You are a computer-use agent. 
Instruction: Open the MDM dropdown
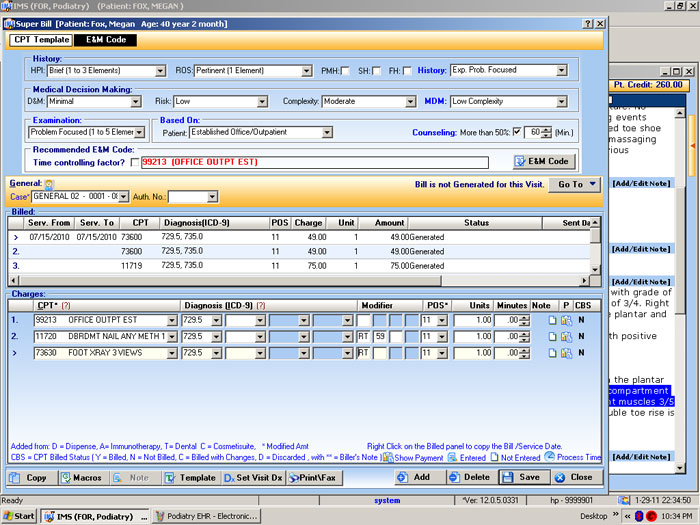pos(562,102)
